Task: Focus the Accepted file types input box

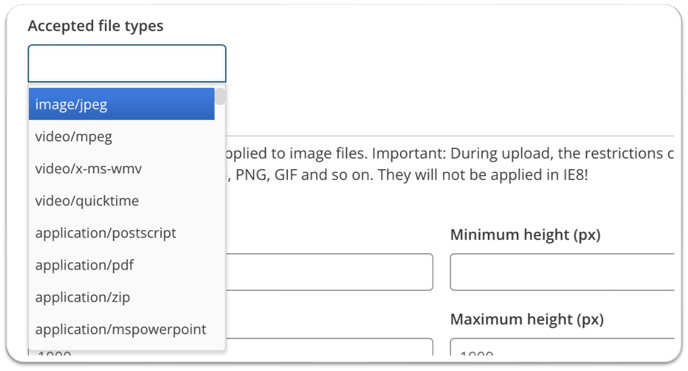Action: click(x=127, y=63)
